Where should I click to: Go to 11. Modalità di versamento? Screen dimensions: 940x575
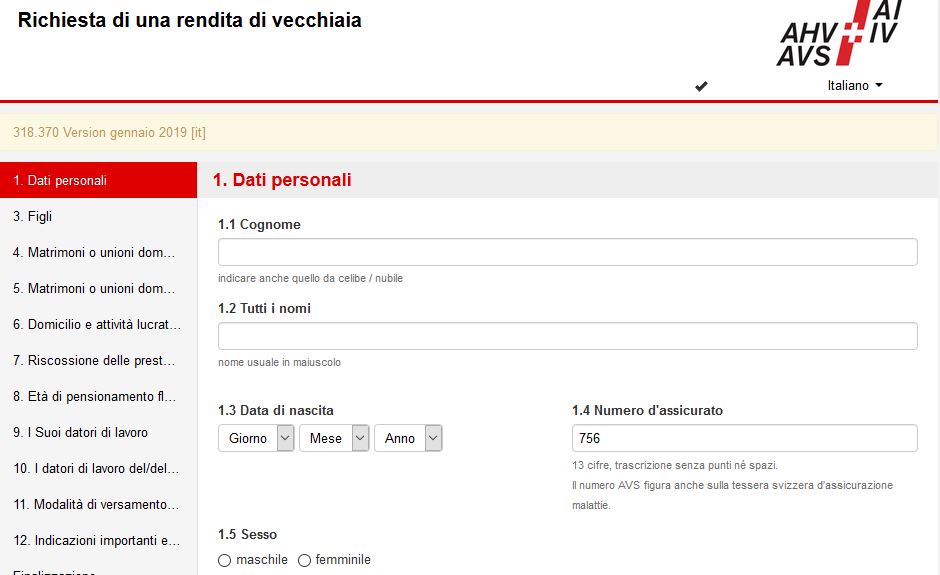96,505
